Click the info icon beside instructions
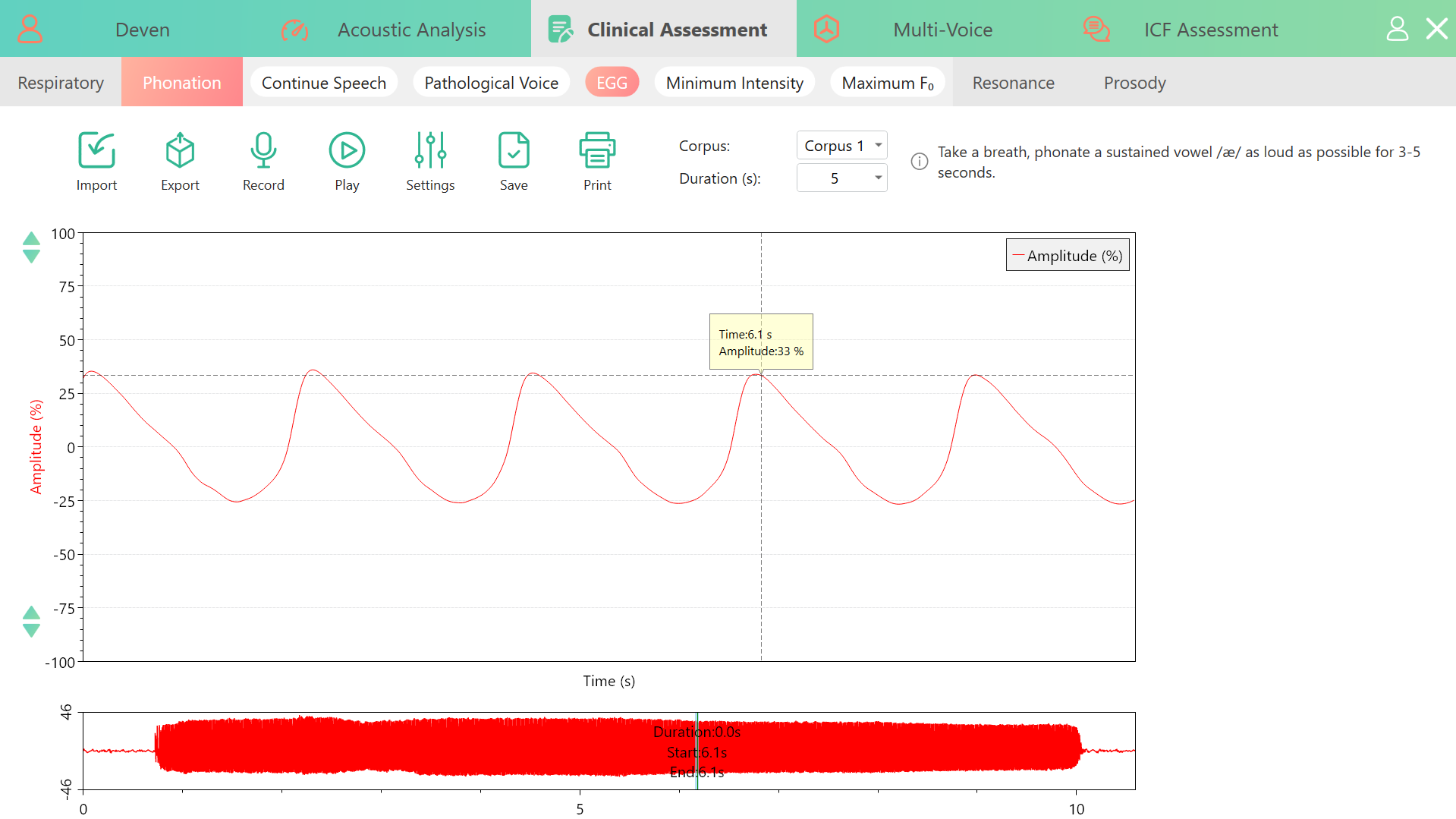The image size is (1456, 819). click(x=920, y=162)
